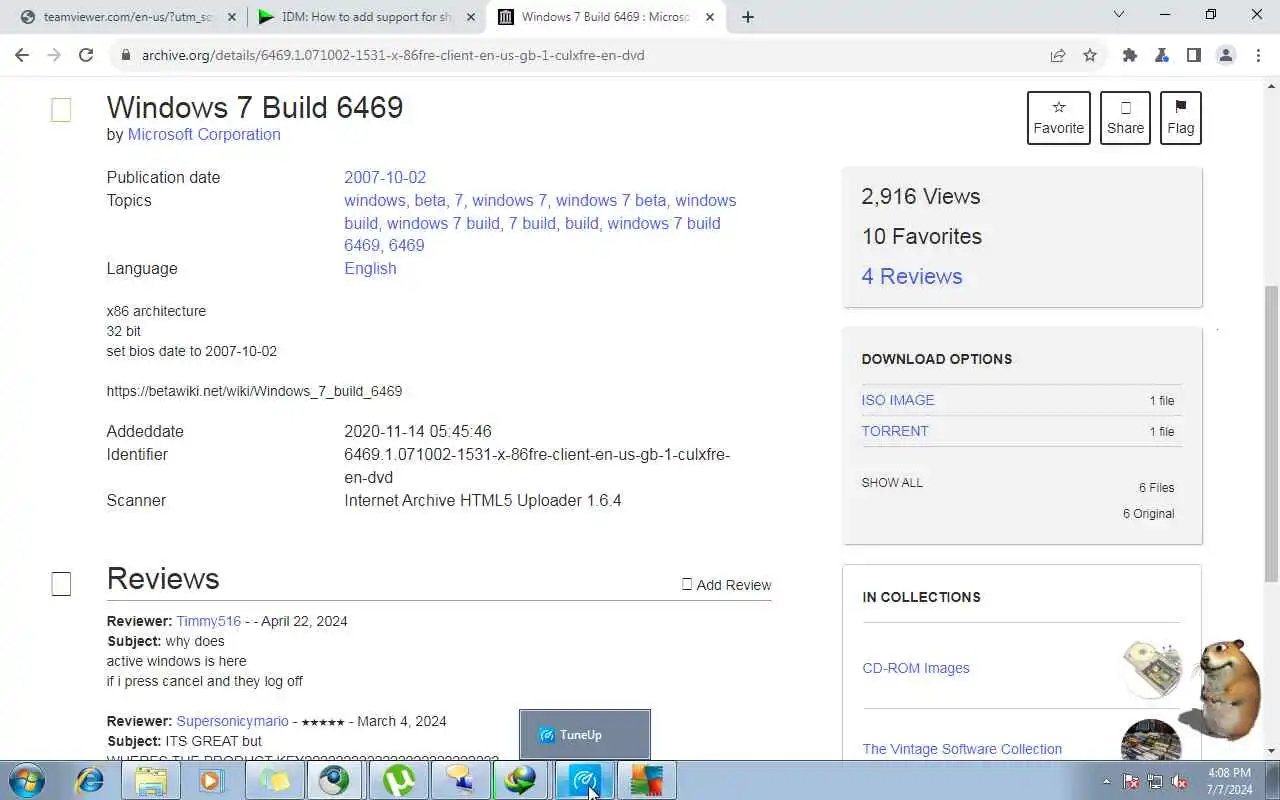Click the icon beside Reviews heading
This screenshot has width=1280, height=800.
pos(61,584)
